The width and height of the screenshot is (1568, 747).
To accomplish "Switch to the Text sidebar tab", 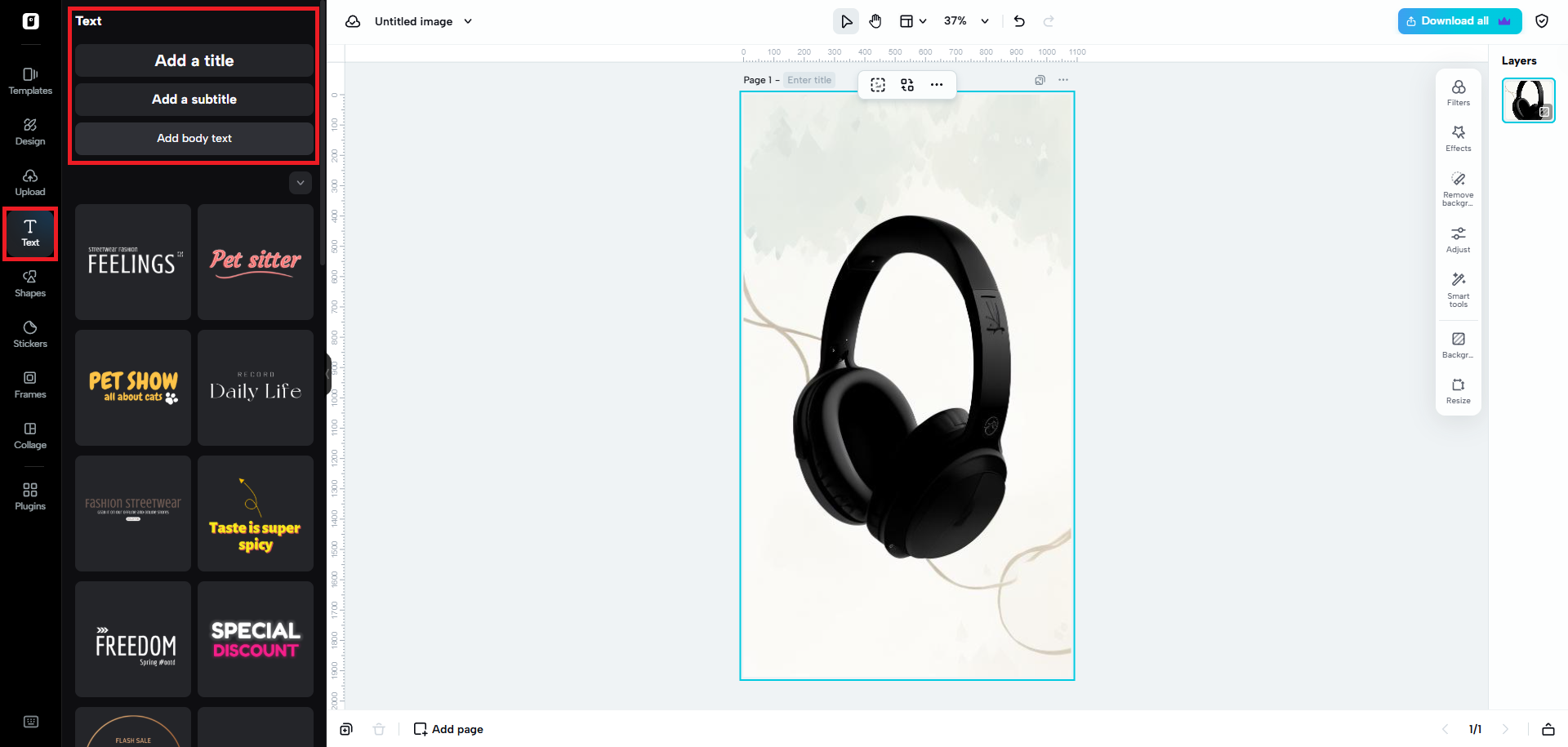I will point(30,233).
